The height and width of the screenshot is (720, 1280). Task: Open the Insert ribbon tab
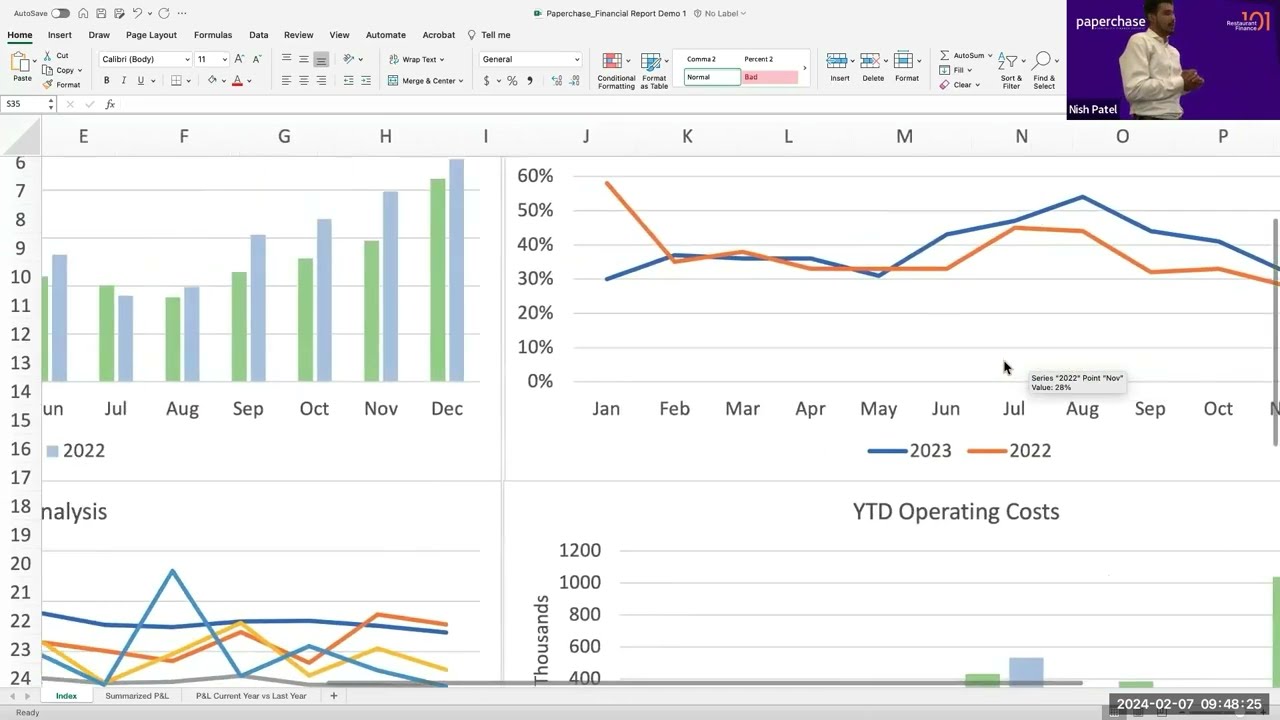(60, 35)
